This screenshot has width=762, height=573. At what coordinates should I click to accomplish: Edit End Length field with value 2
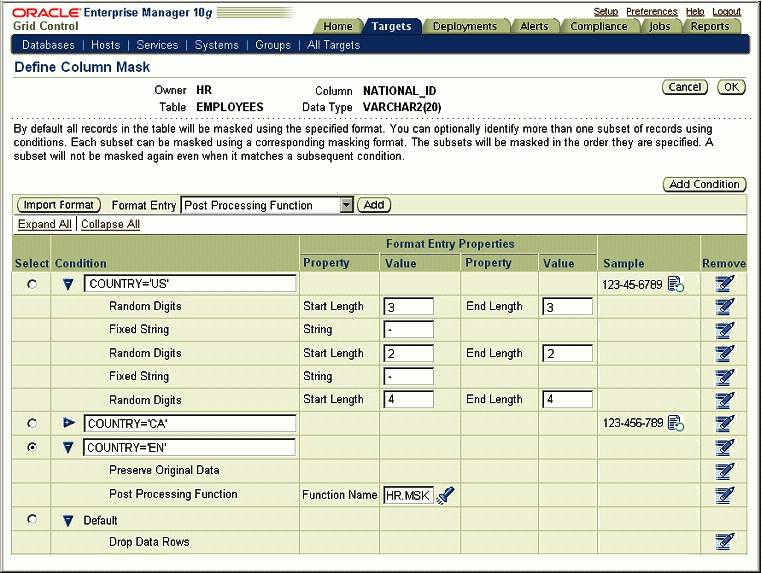tap(568, 353)
